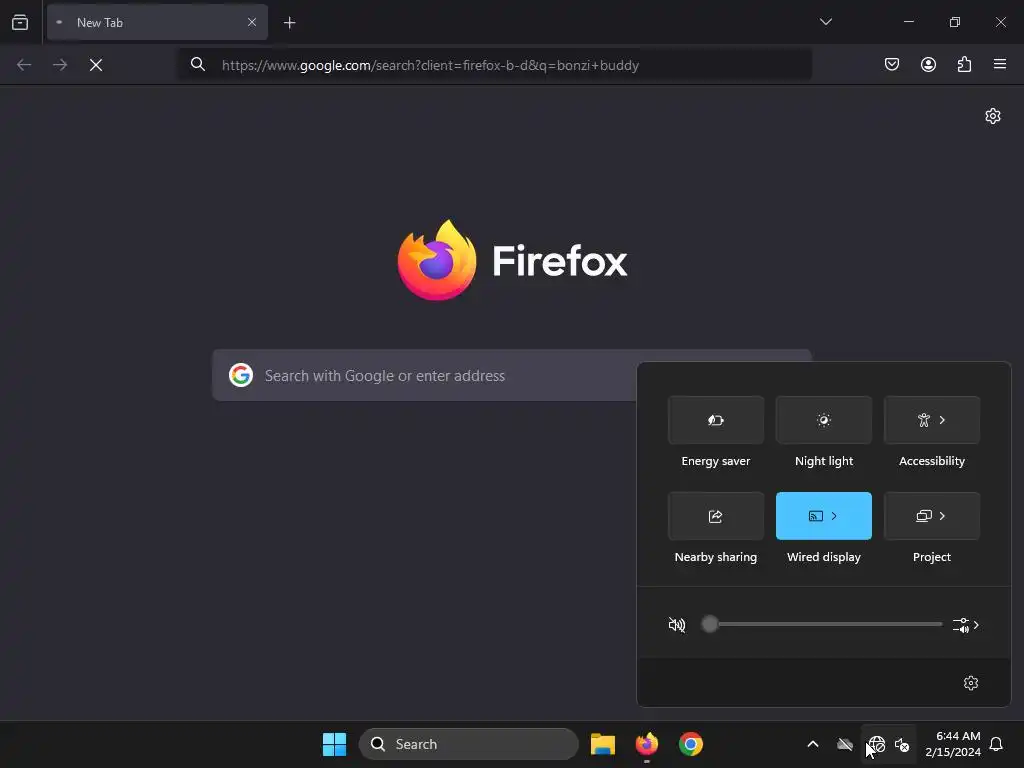Screen dimensions: 1024x768
Task: Expand Wired display options chevron
Action: [x=834, y=516]
